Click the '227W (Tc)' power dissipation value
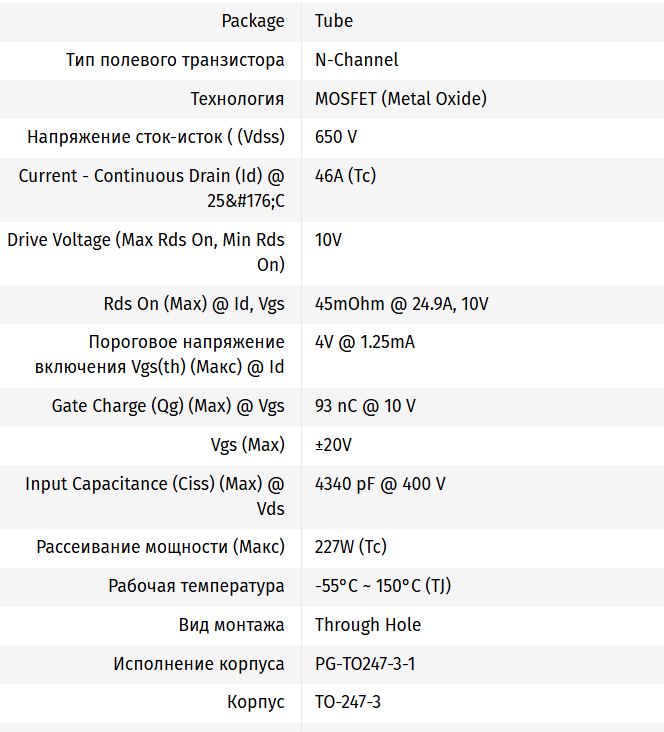The height and width of the screenshot is (732, 664). point(350,547)
